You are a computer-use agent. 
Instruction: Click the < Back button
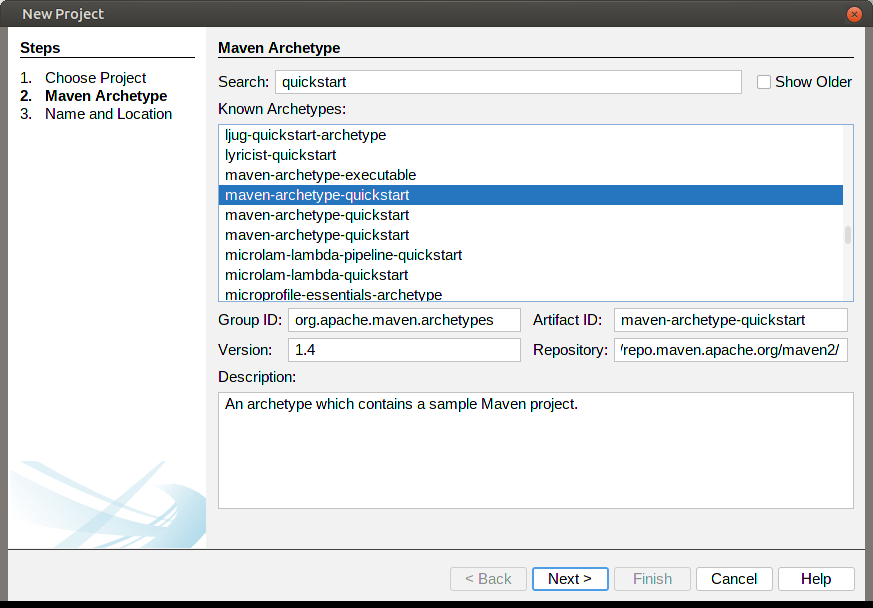(x=488, y=579)
